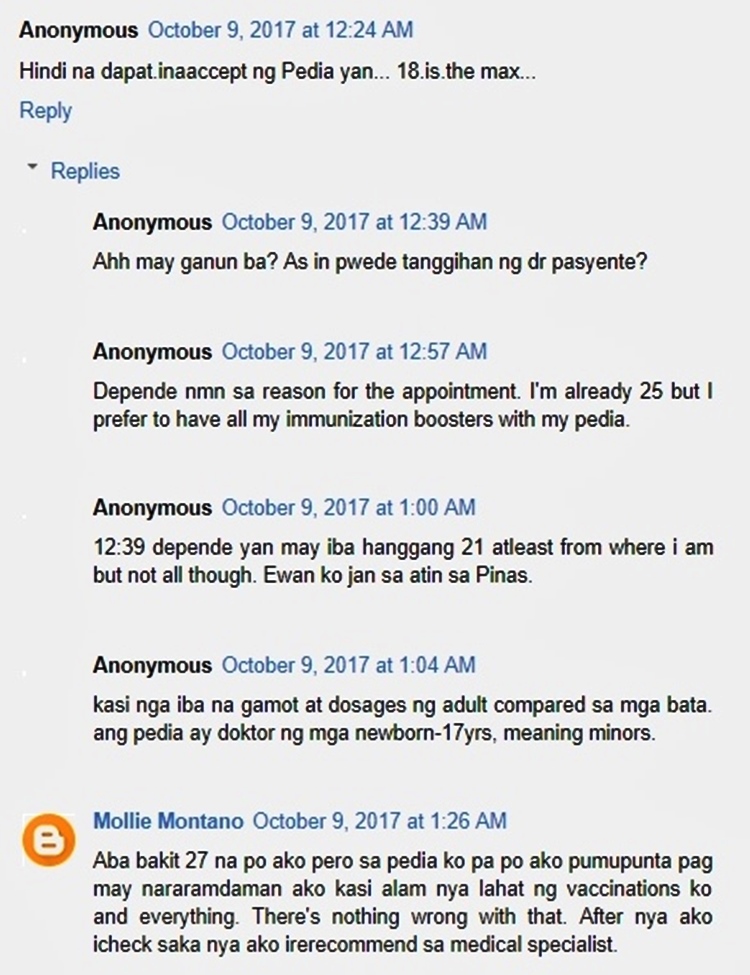Image resolution: width=750 pixels, height=975 pixels.
Task: Click the reply text mentioning newborn-17yrs
Action: (403, 719)
